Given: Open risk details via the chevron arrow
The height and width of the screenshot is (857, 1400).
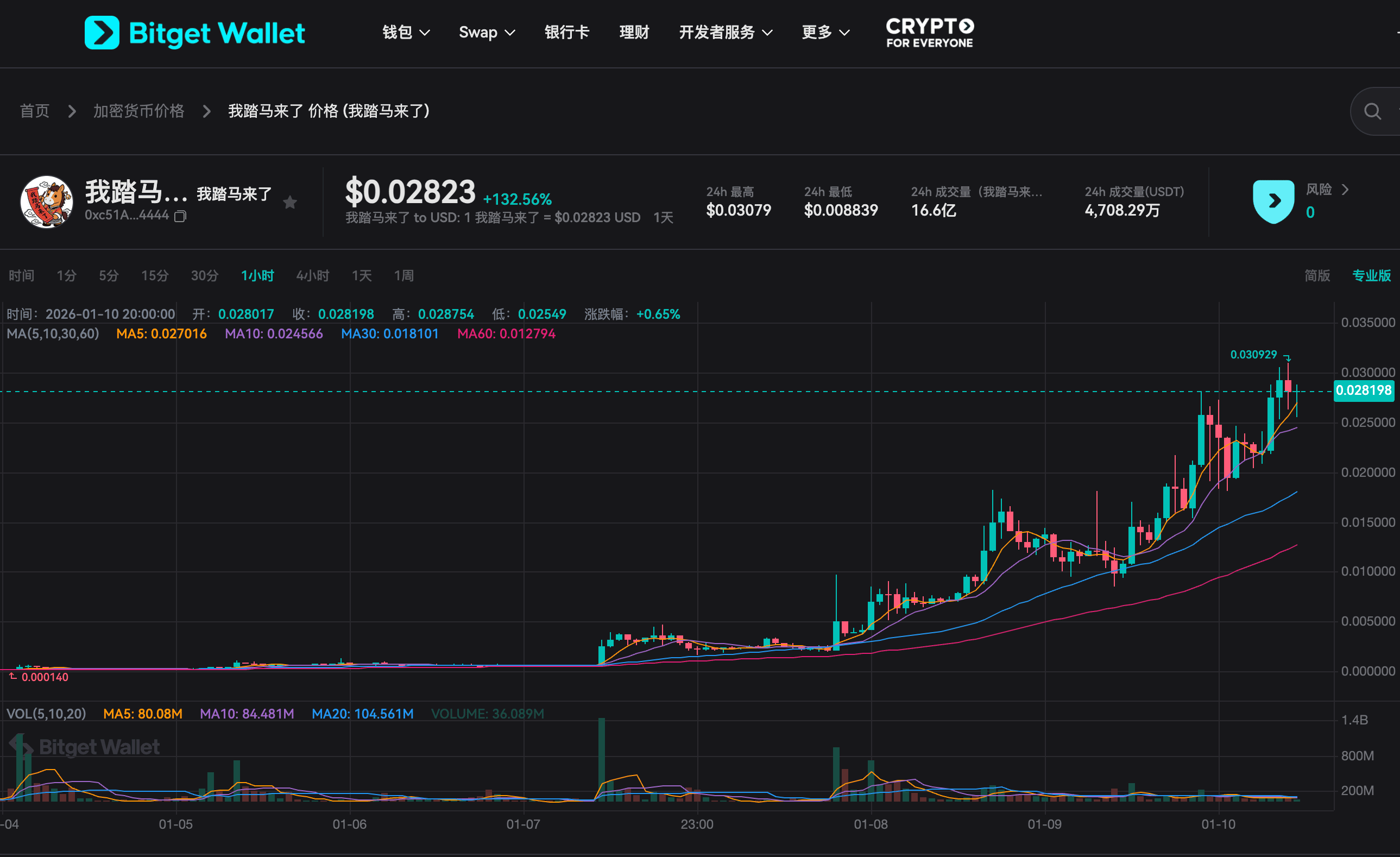Looking at the screenshot, I should pos(1344,190).
